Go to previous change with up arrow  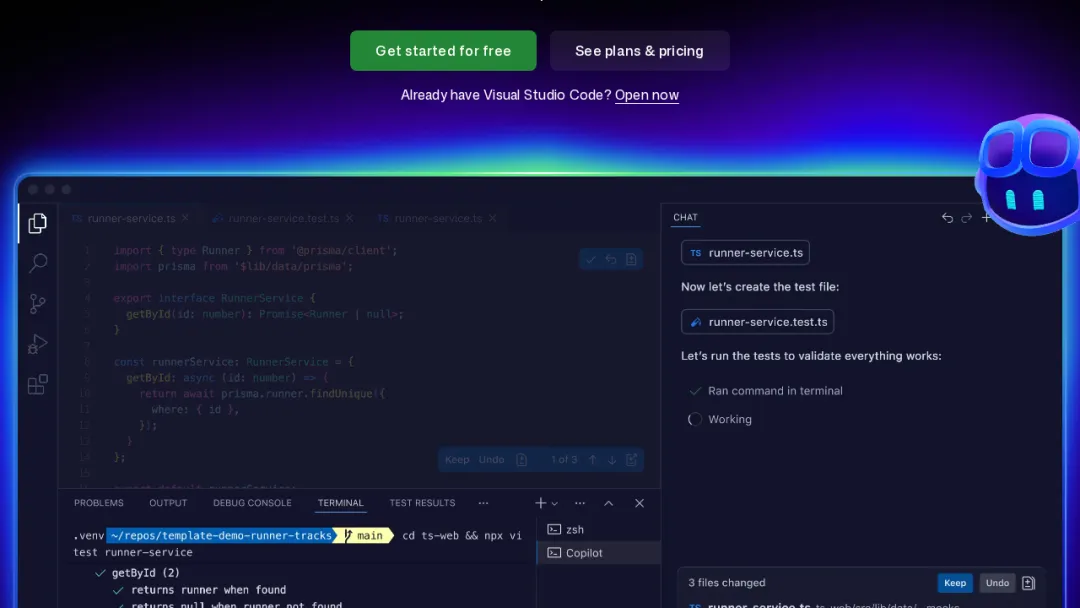point(592,460)
